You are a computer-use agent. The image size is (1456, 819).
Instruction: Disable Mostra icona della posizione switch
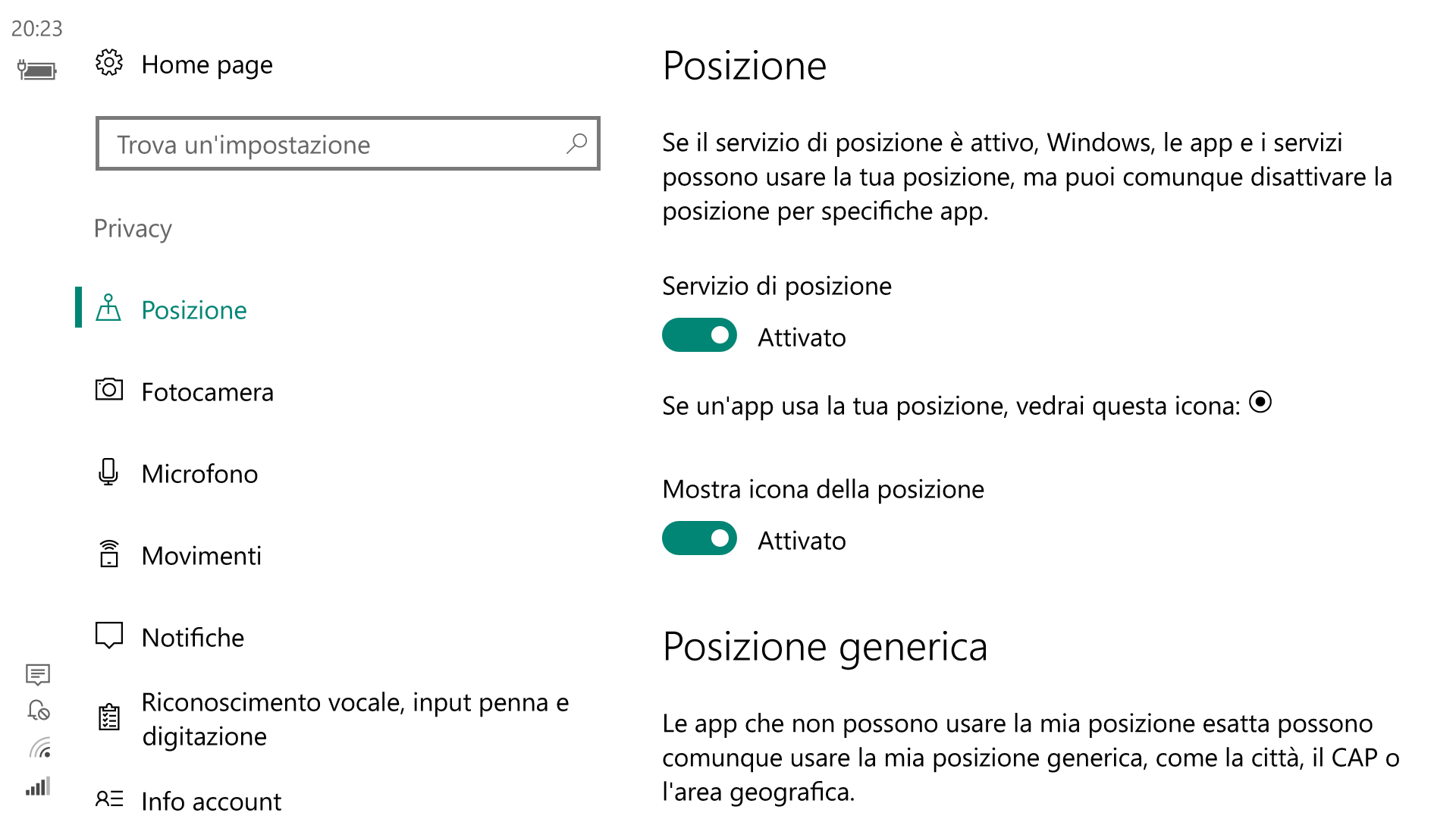pyautogui.click(x=699, y=538)
